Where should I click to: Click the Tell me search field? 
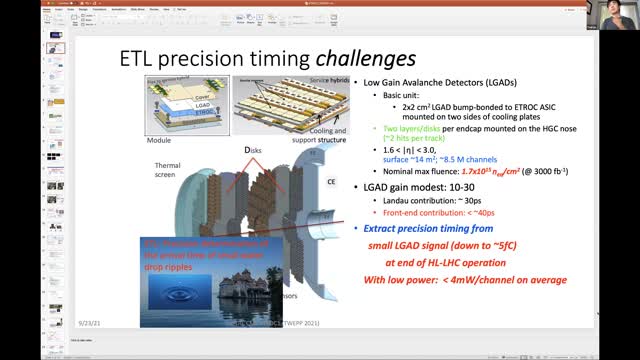(181, 9)
